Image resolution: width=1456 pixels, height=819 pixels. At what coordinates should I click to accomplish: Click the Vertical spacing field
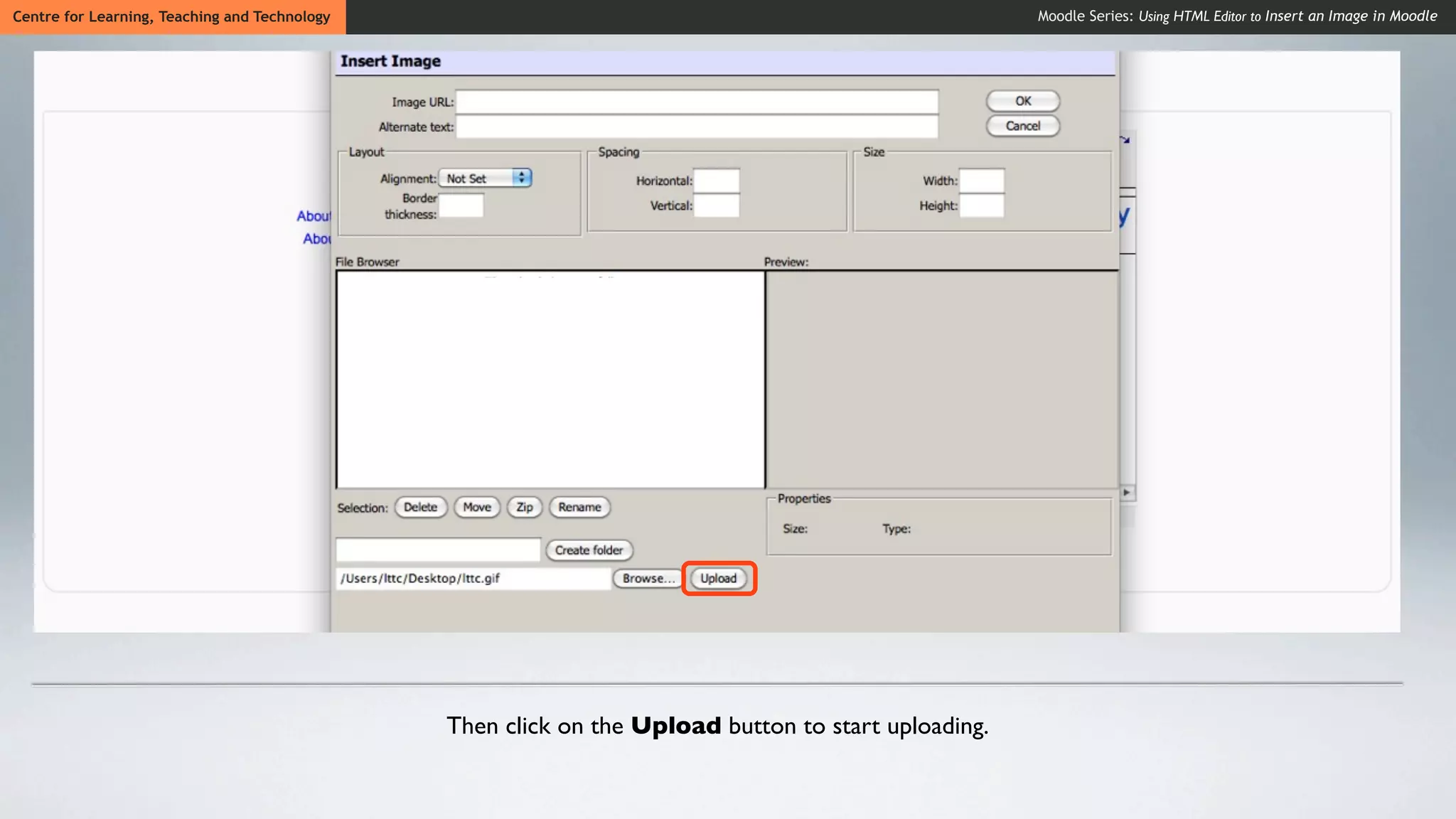tap(716, 205)
